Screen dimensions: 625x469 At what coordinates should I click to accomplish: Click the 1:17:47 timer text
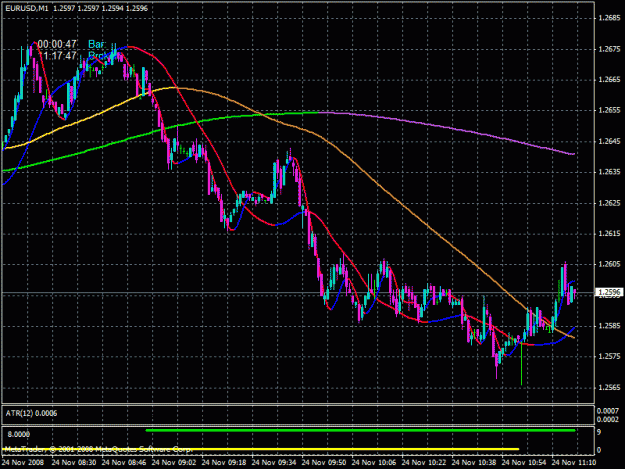pos(59,55)
